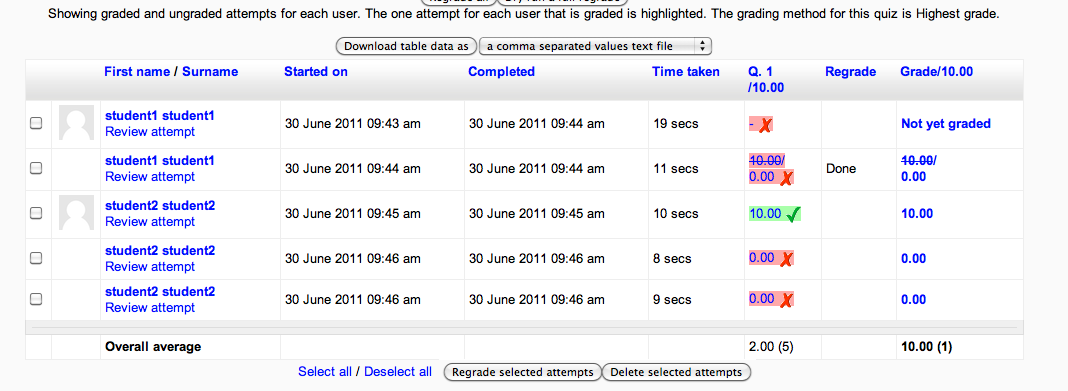
Task: Sort by the First name column header
Action: (x=137, y=72)
